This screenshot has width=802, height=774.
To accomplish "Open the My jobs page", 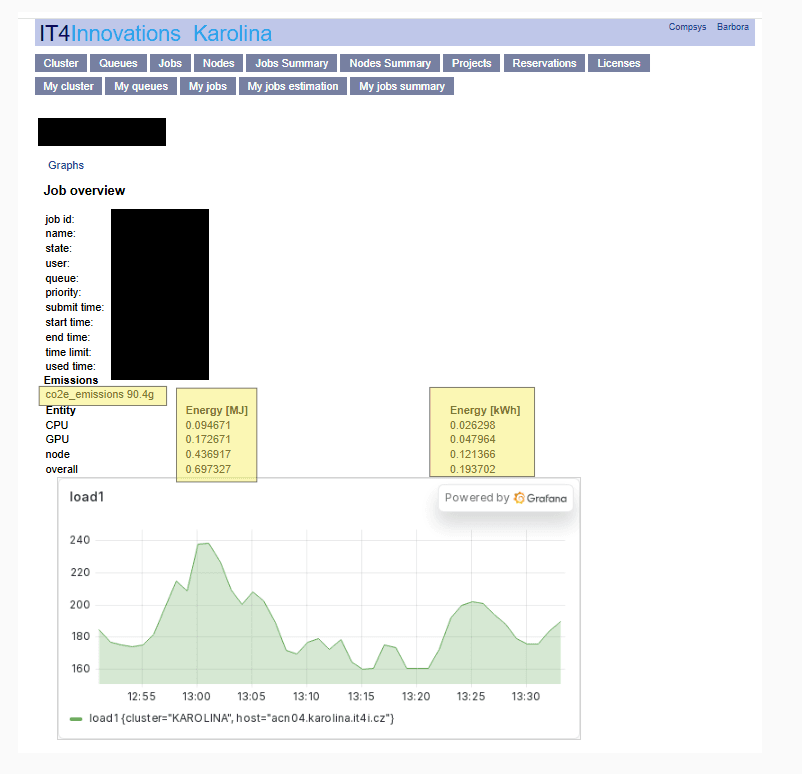I will [x=207, y=85].
